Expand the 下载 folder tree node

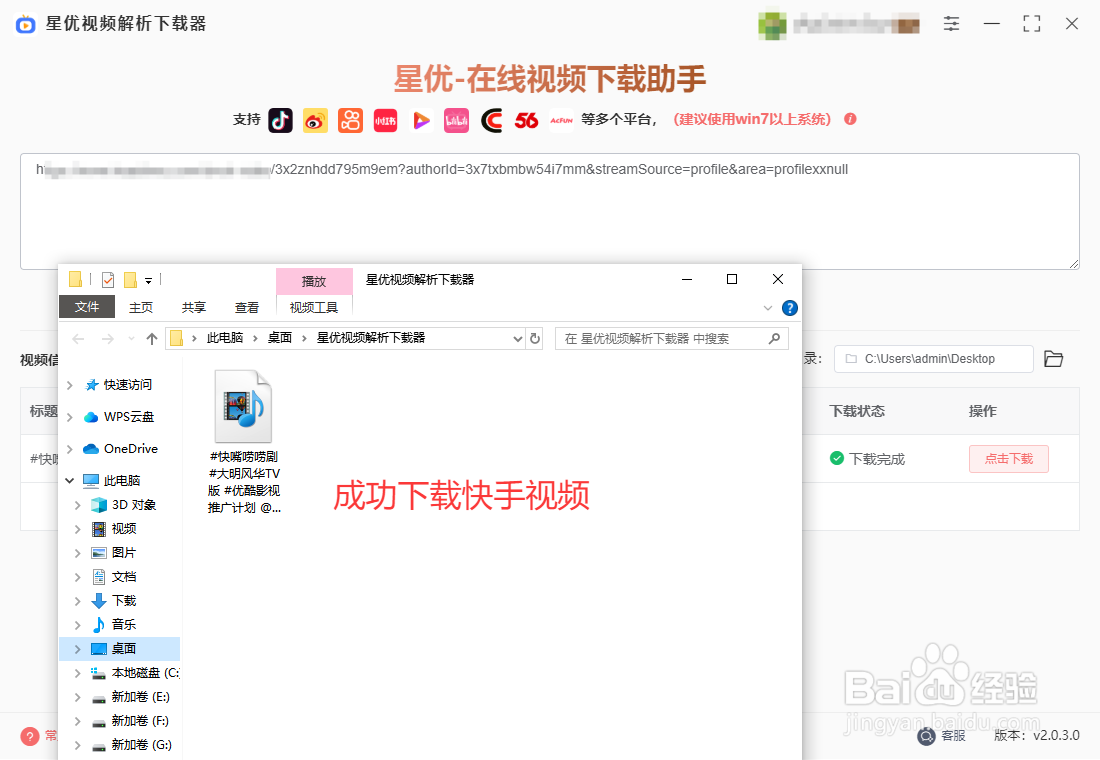click(x=78, y=601)
